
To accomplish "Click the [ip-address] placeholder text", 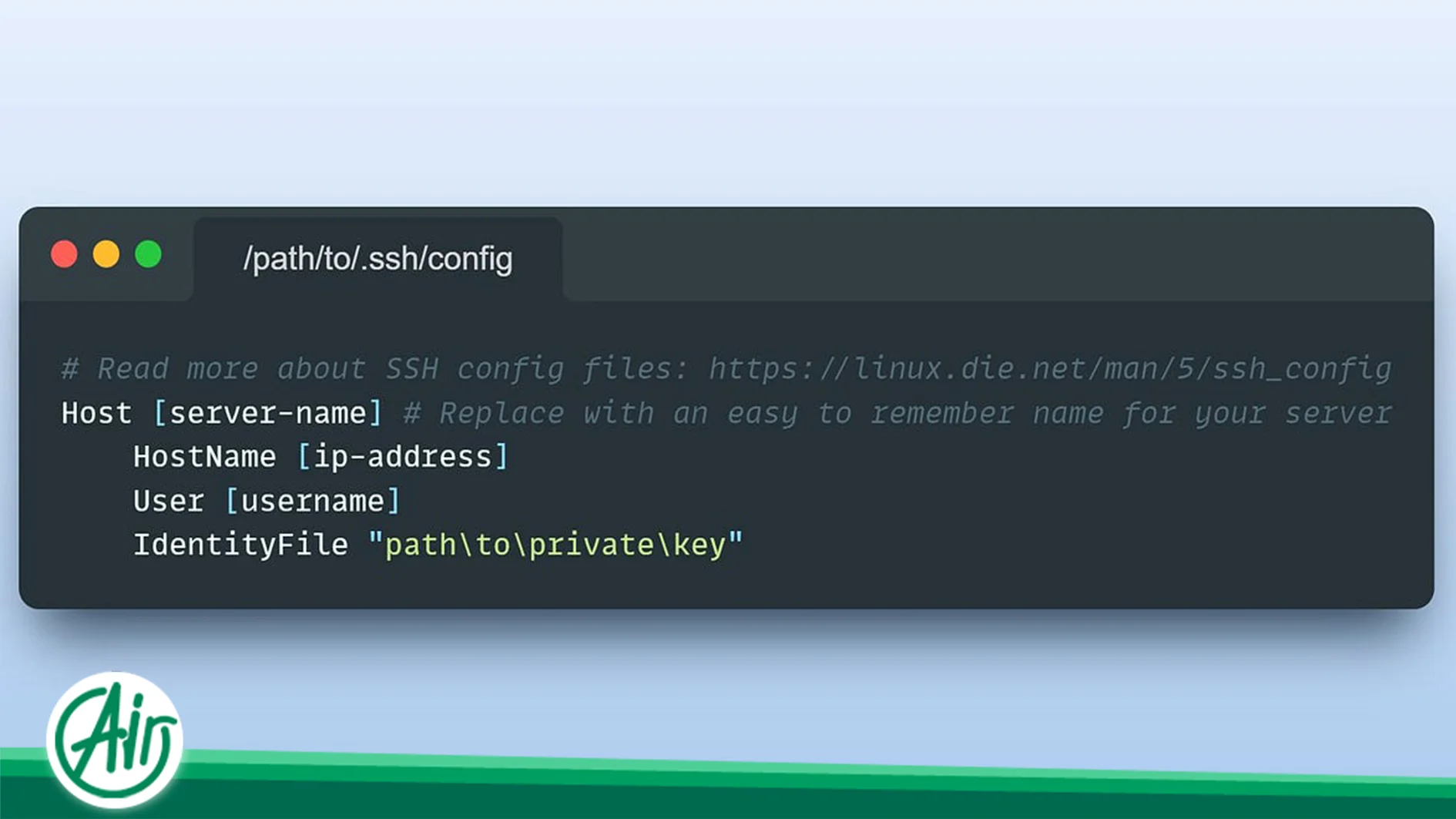I will coord(403,458).
